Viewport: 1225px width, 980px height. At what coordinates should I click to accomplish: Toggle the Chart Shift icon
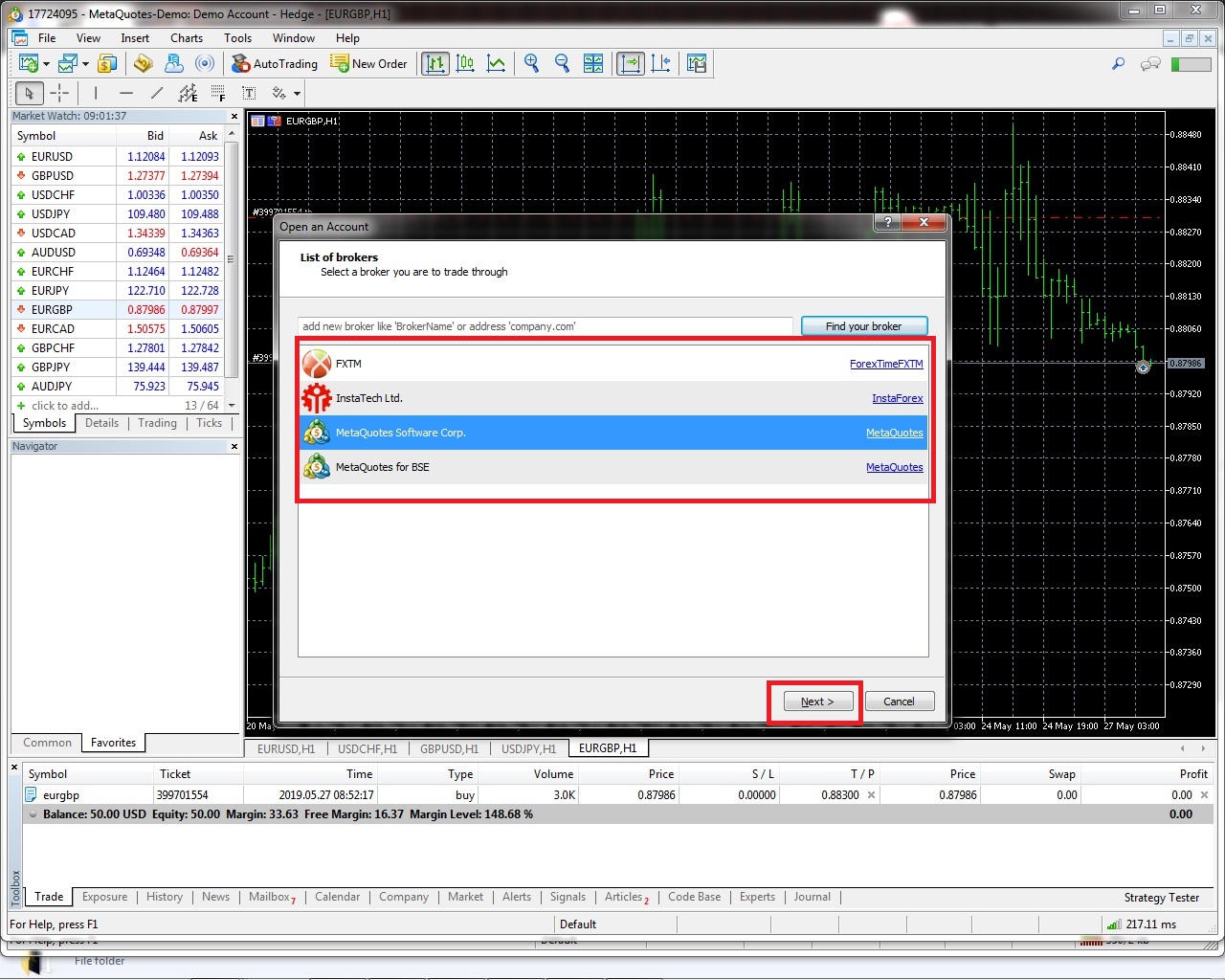pyautogui.click(x=661, y=64)
